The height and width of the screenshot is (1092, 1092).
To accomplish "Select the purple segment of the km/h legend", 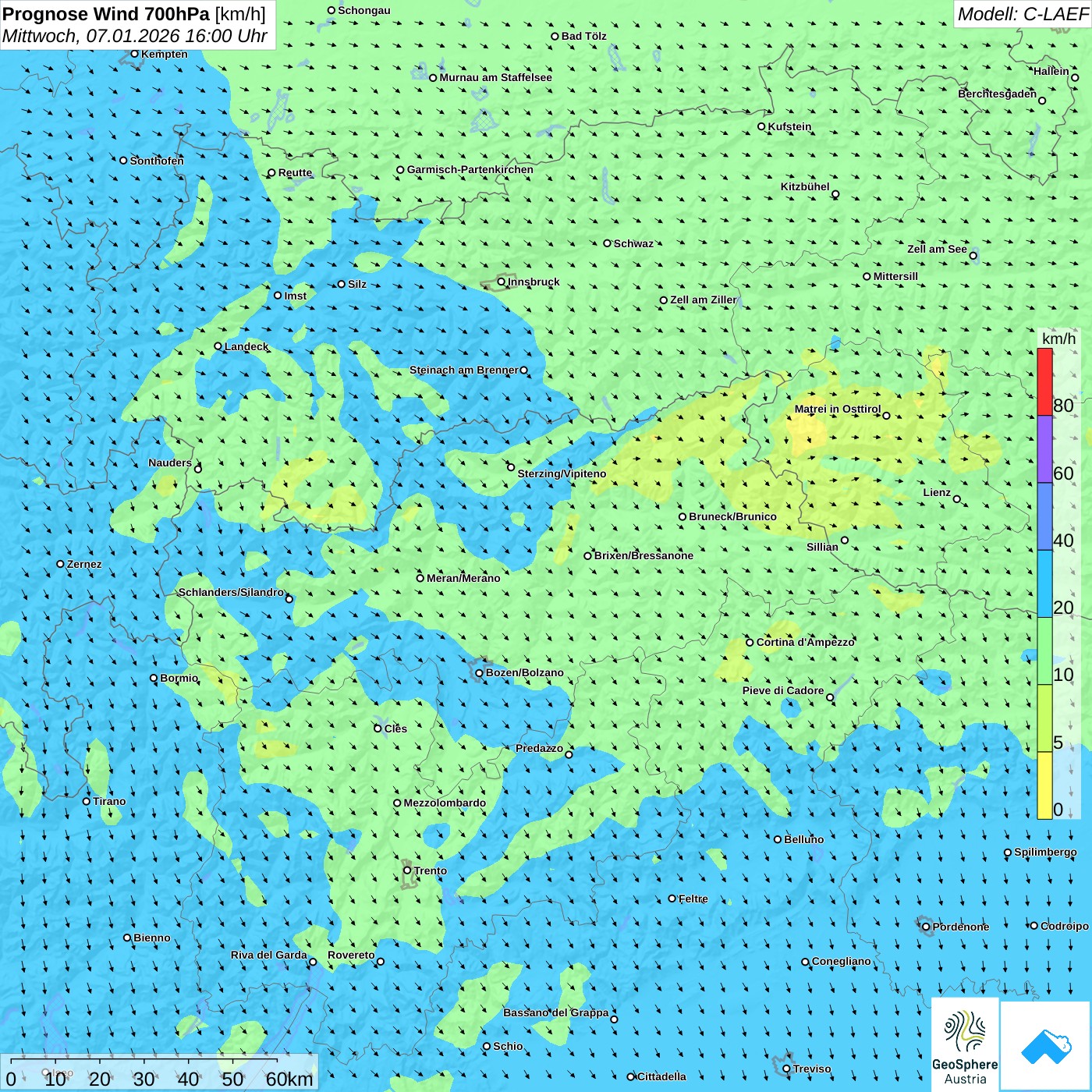I will tap(1044, 449).
